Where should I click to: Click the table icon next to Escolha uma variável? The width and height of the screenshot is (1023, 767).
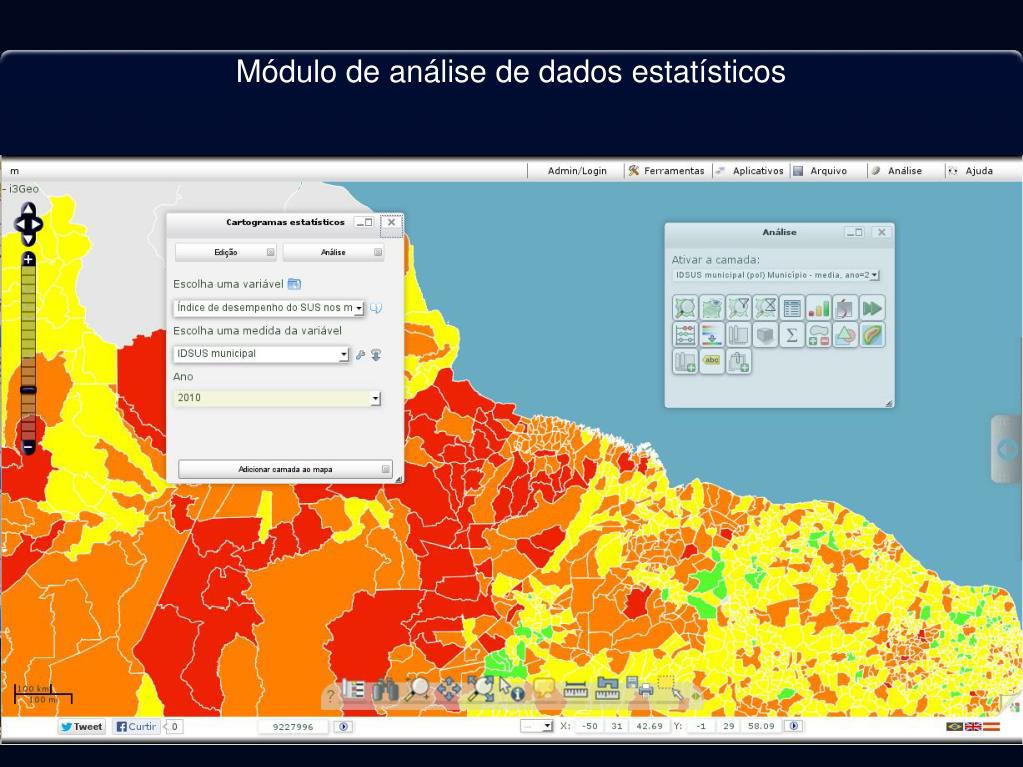(294, 284)
